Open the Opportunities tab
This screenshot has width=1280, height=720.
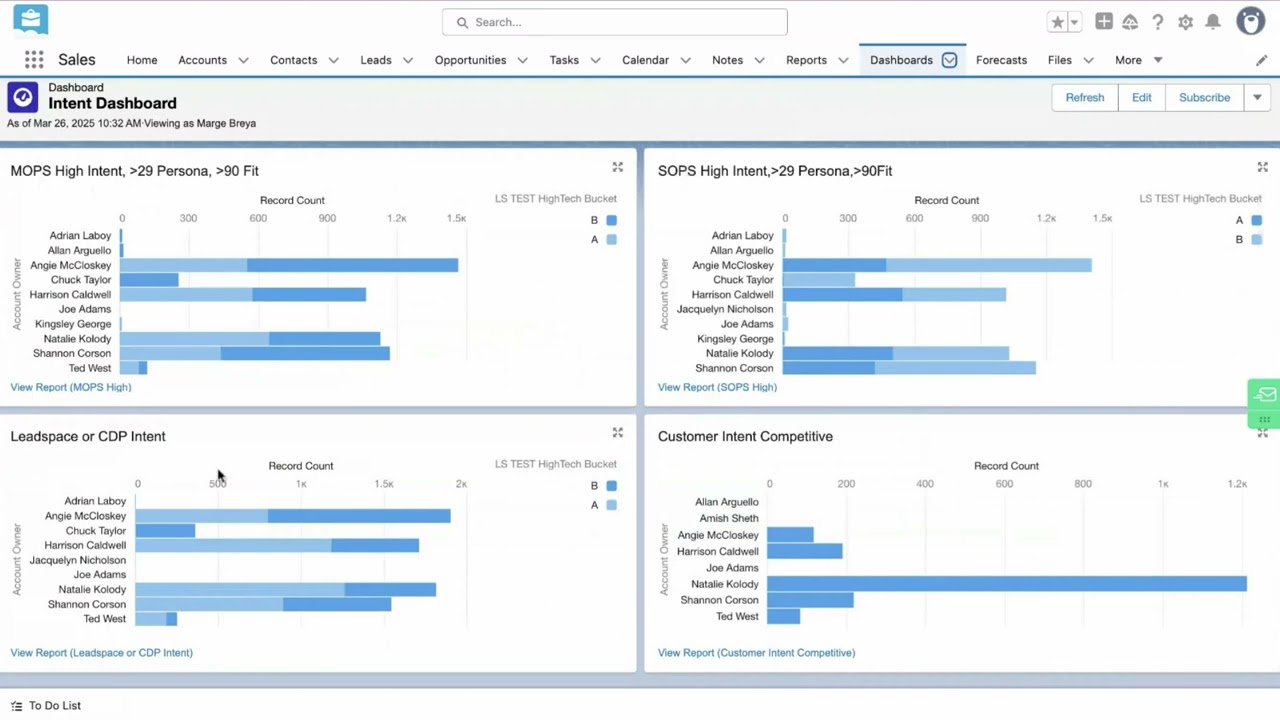click(470, 60)
